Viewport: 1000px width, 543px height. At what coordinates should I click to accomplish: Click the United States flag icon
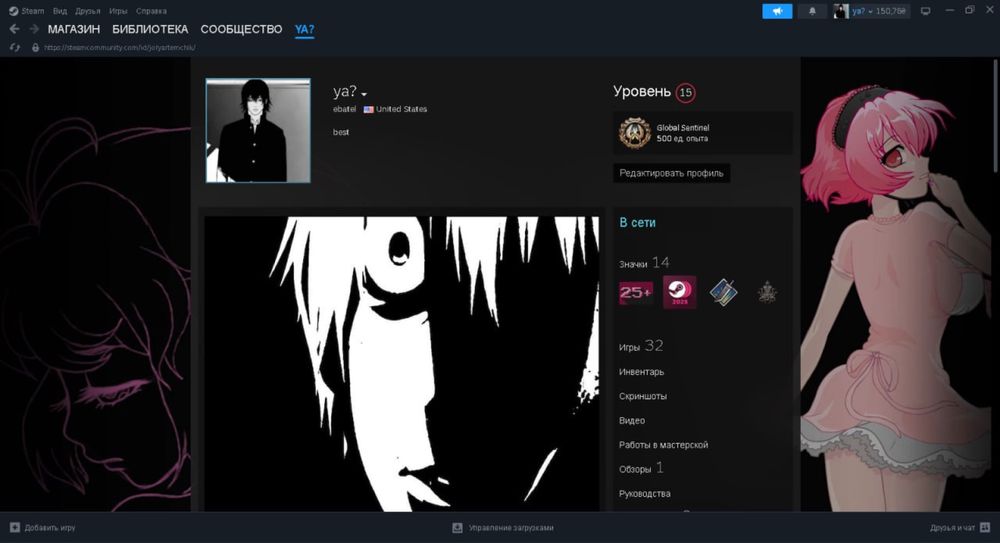tap(369, 109)
